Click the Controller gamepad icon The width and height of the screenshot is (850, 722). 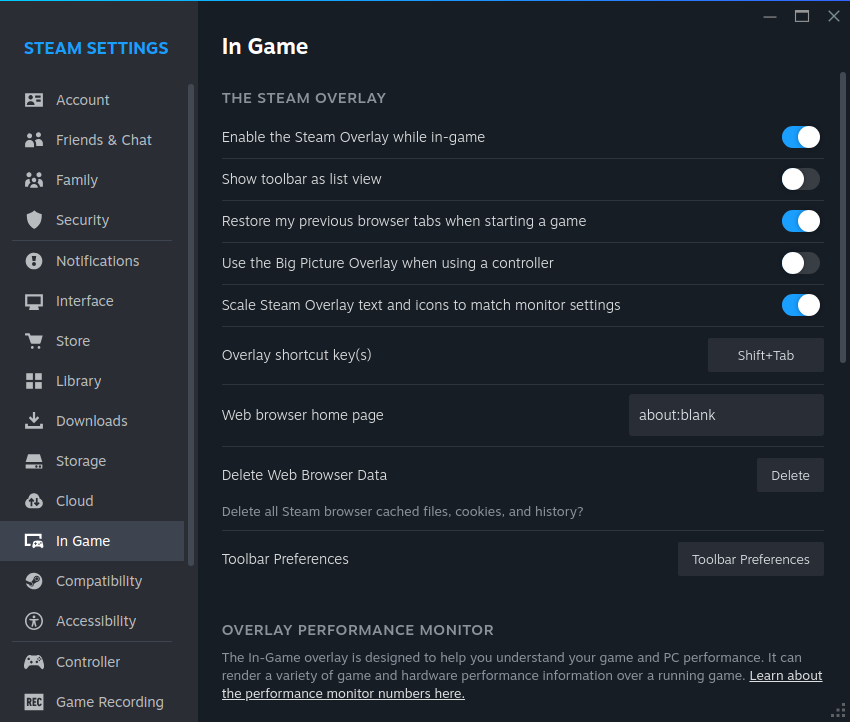[34, 662]
